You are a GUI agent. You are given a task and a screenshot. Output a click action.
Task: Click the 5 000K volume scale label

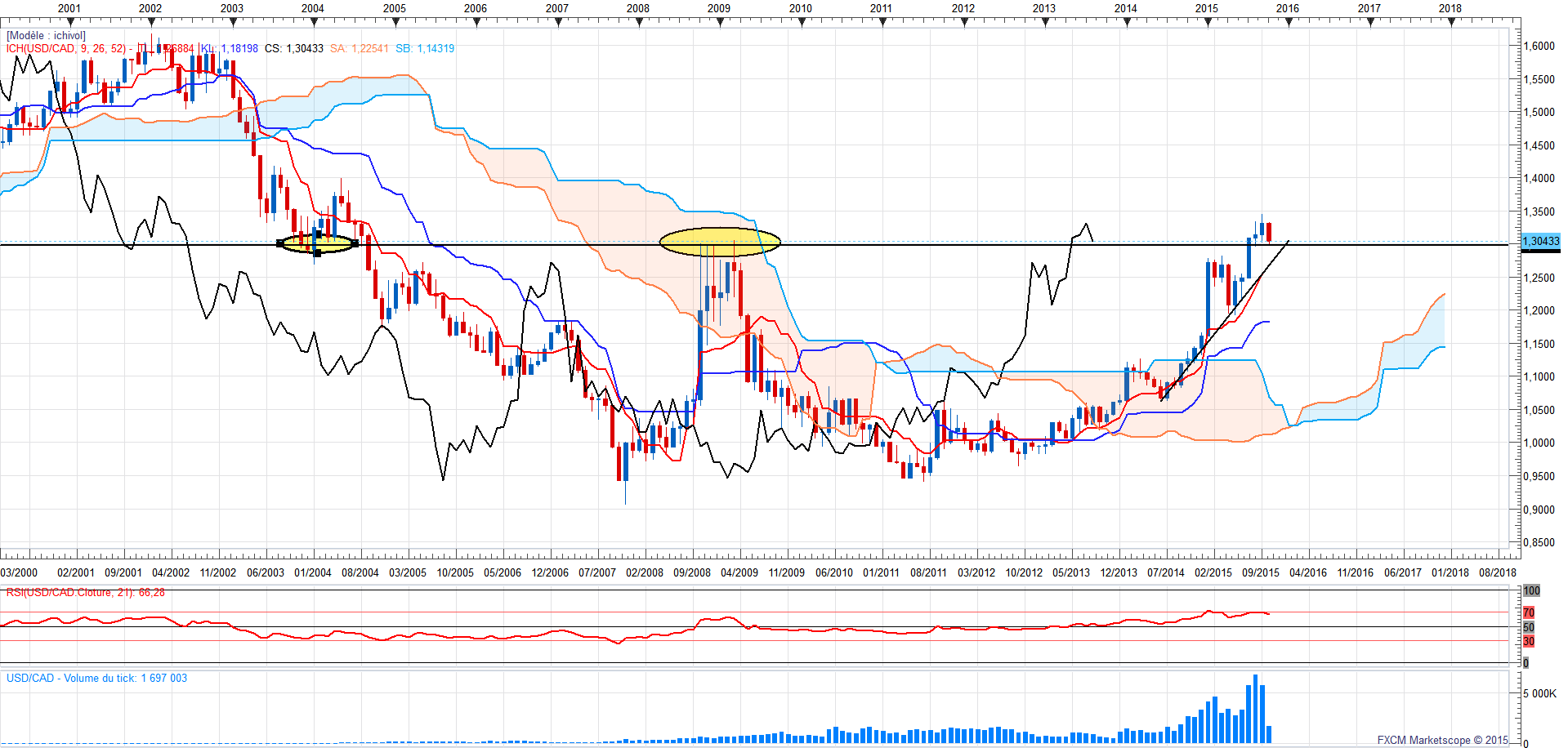[1539, 693]
